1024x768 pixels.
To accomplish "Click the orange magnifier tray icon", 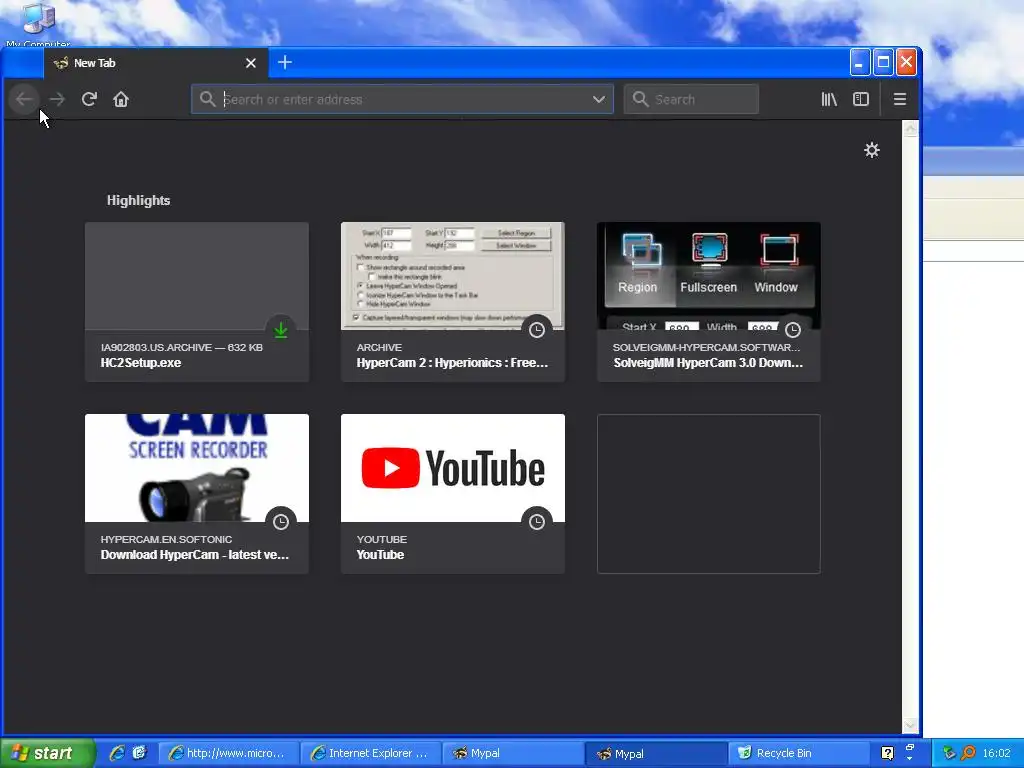I will [968, 753].
